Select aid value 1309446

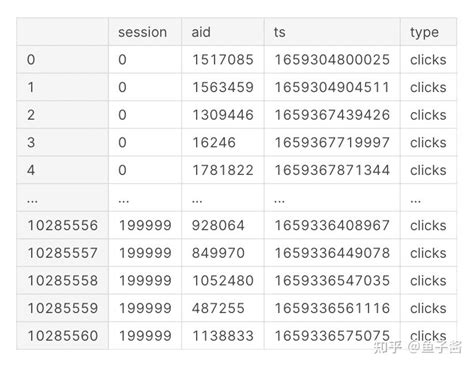tap(223, 115)
